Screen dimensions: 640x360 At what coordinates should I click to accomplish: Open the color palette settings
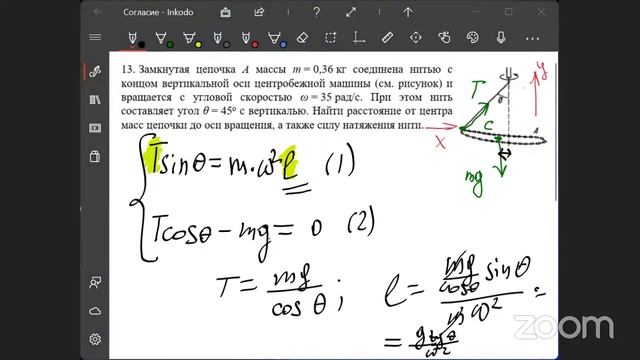(x=472, y=38)
